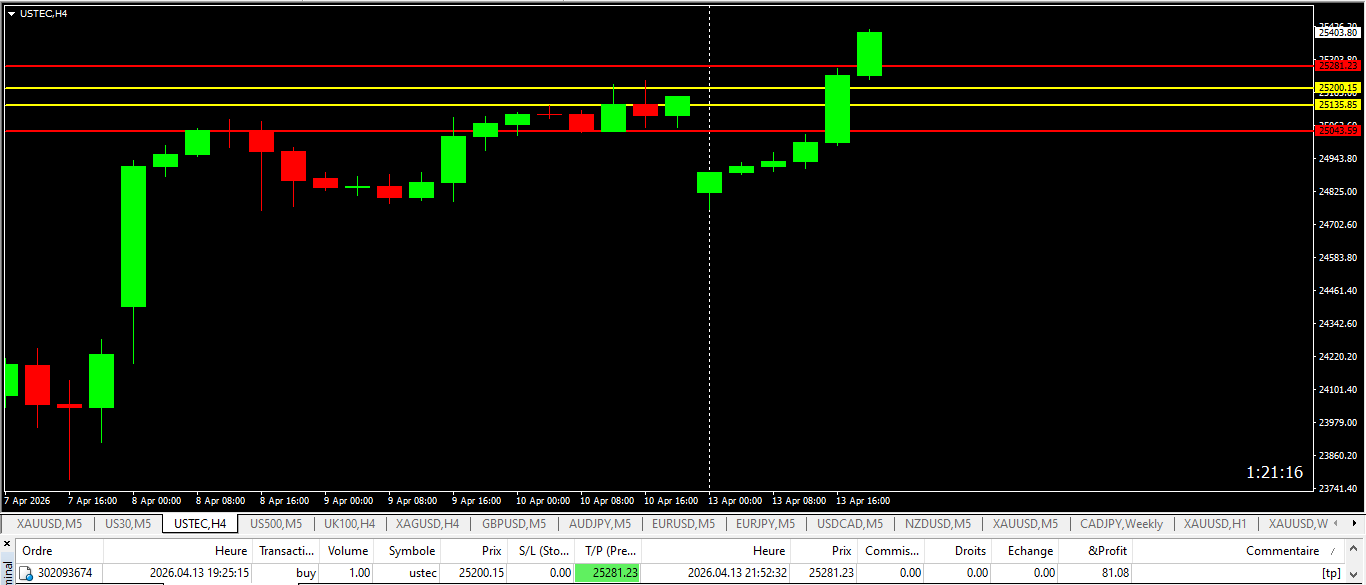Click the order 302093674 document icon

click(x=25, y=573)
